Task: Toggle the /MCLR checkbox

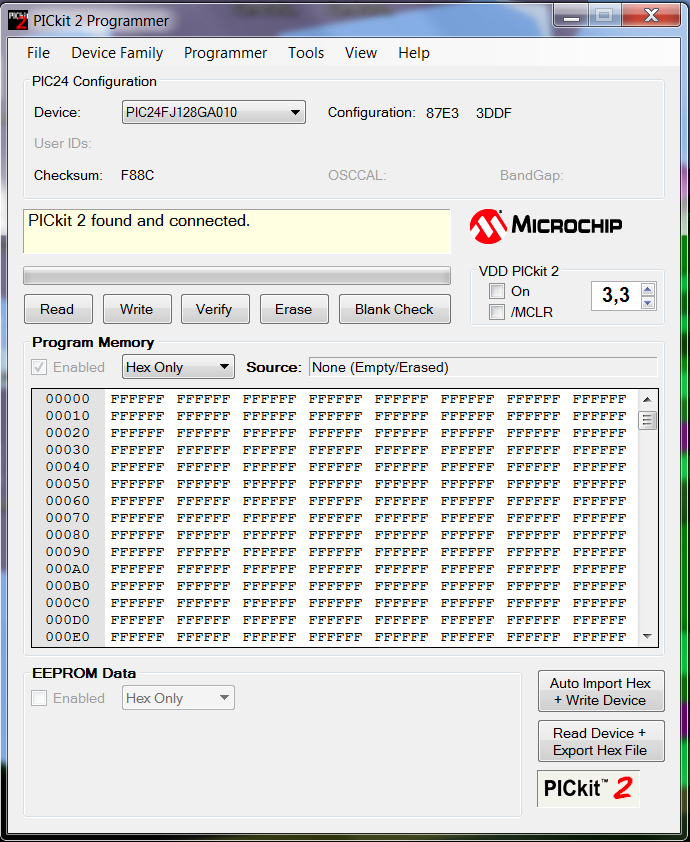Action: pos(497,312)
